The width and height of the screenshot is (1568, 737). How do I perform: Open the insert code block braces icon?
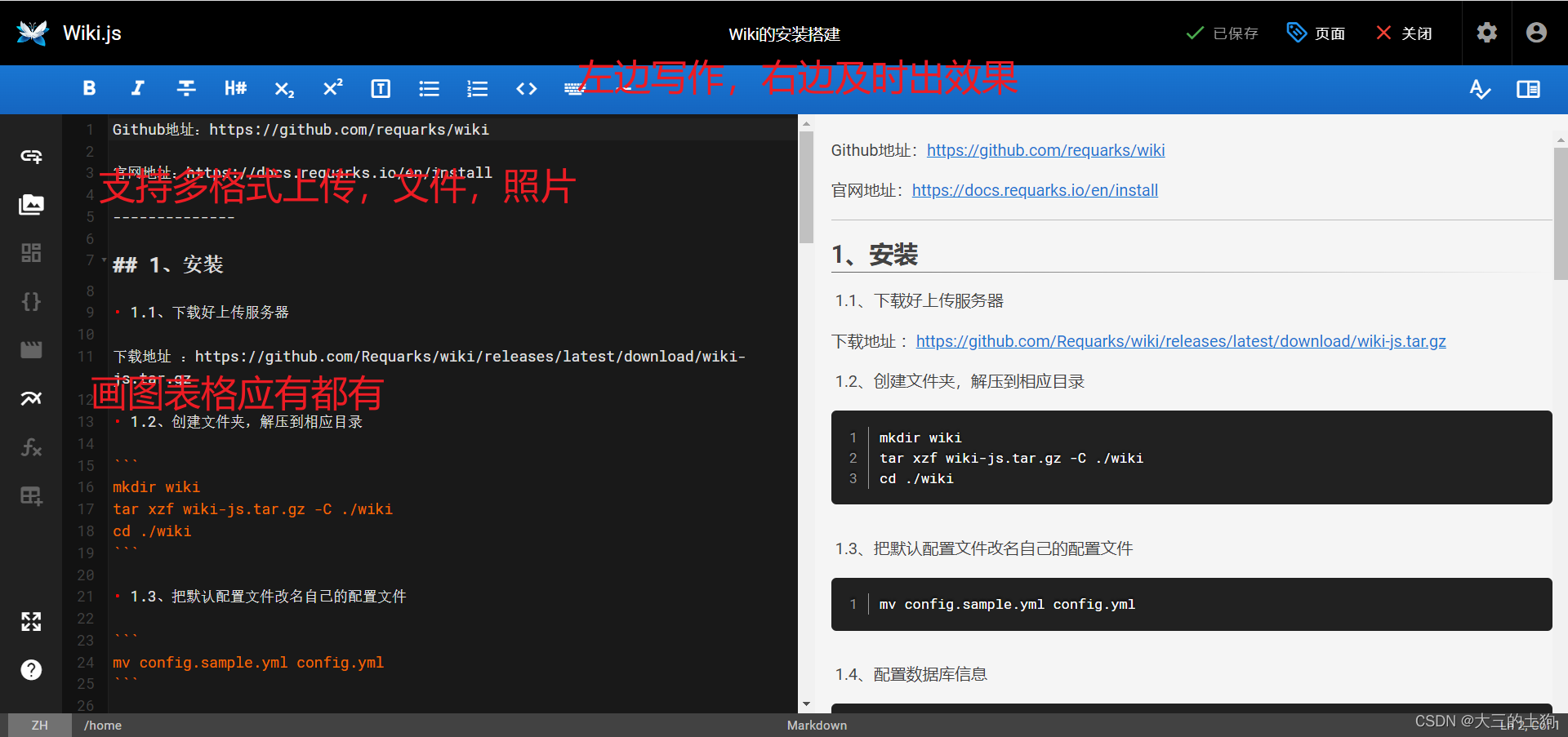tap(31, 301)
